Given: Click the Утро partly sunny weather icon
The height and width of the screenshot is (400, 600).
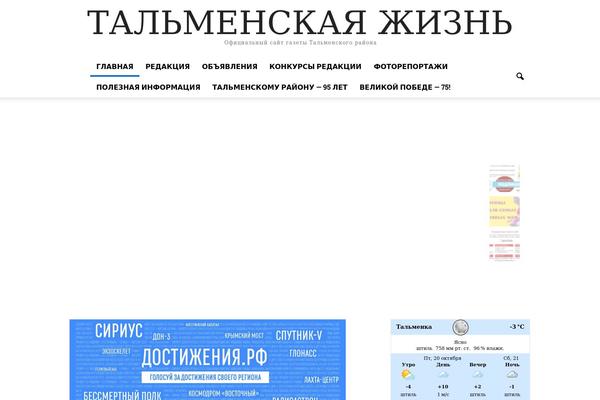Looking at the screenshot, I should [408, 375].
